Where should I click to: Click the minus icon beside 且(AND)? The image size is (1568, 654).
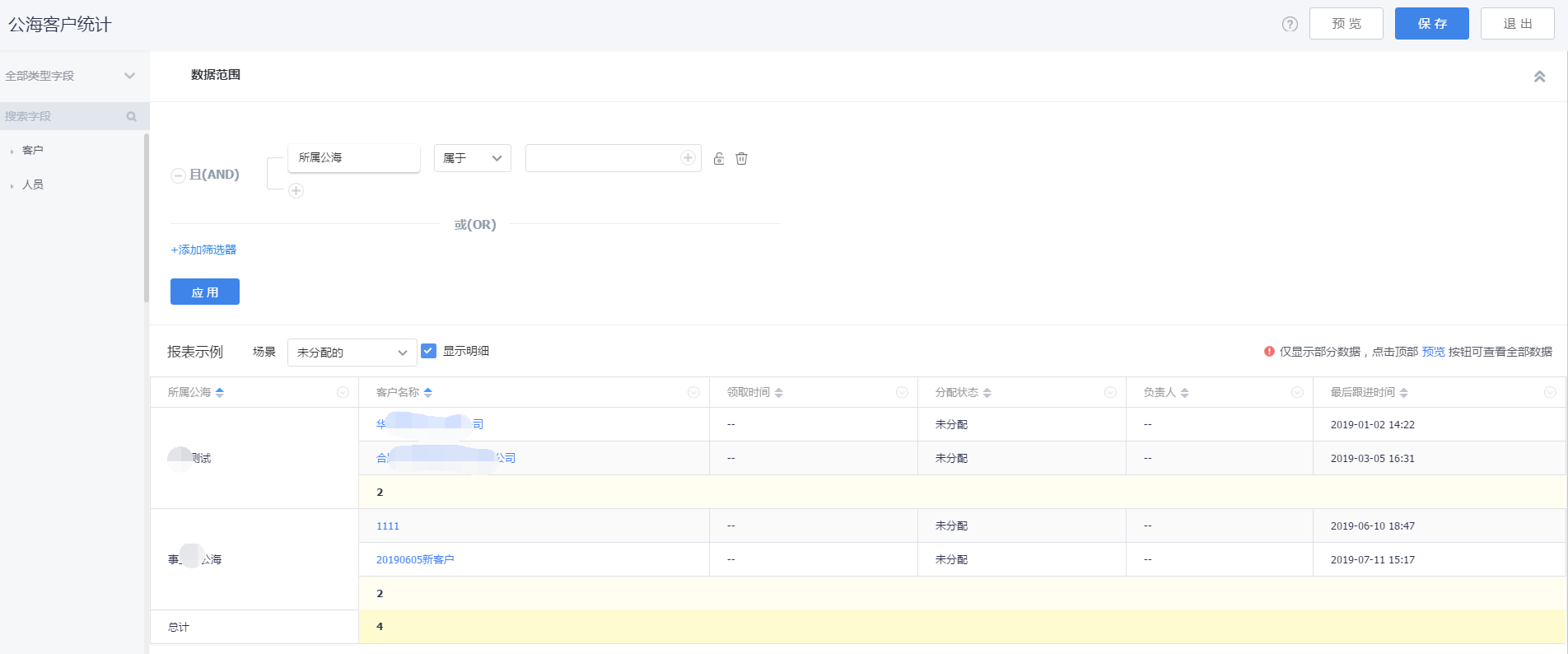178,175
